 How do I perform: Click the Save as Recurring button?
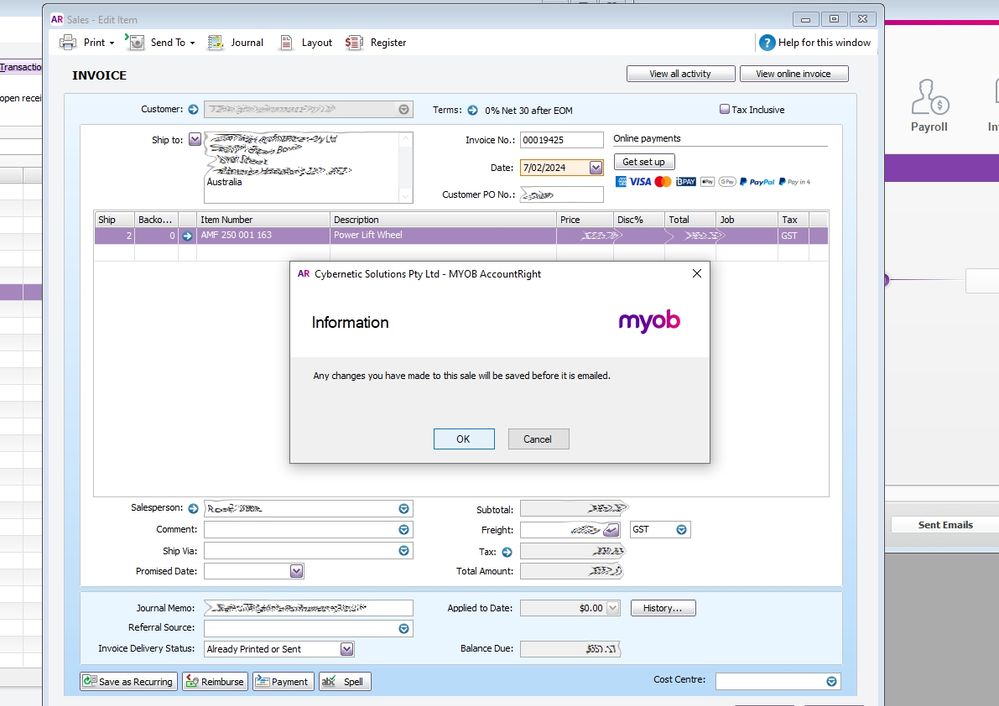128,681
